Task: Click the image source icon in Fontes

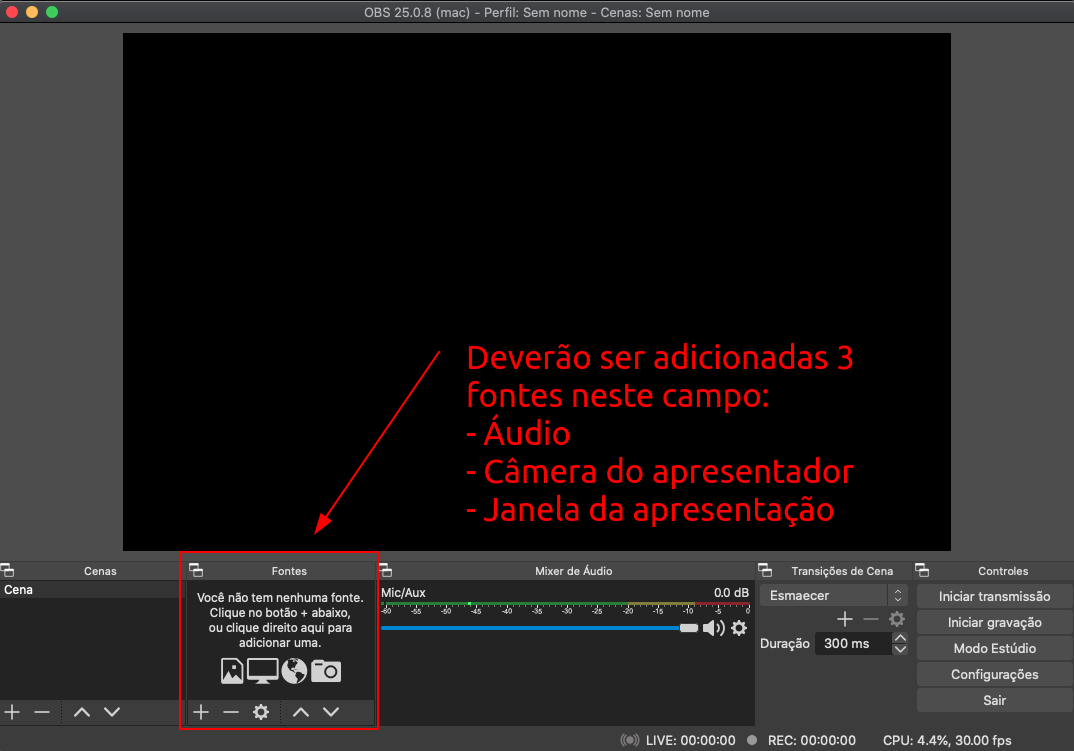Action: point(232,671)
